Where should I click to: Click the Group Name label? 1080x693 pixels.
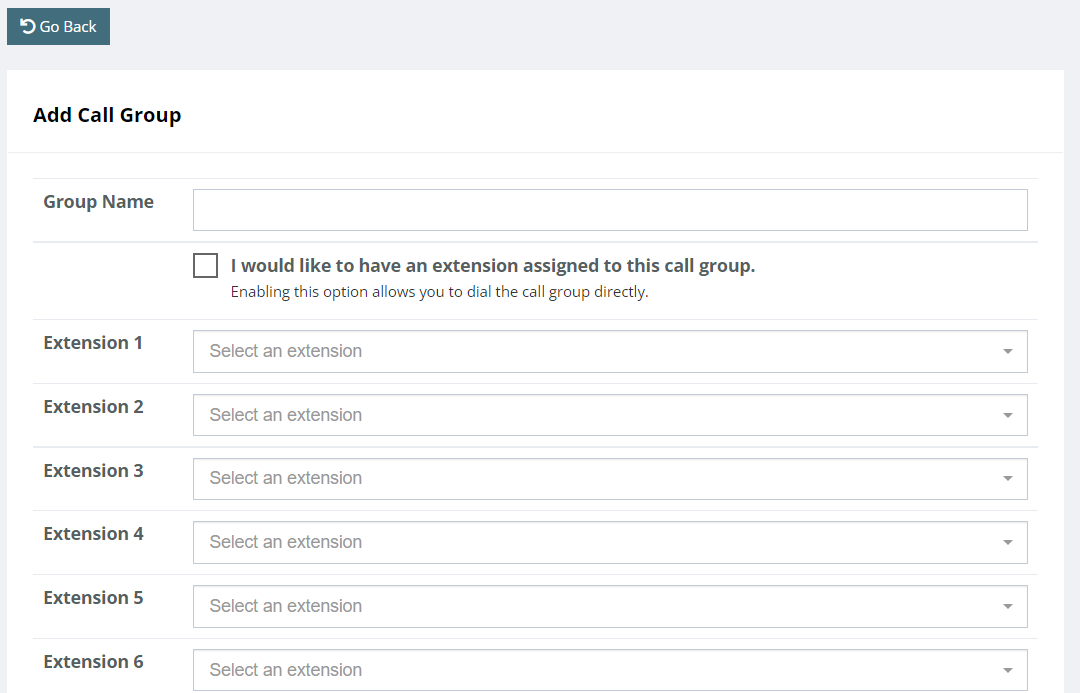click(98, 201)
